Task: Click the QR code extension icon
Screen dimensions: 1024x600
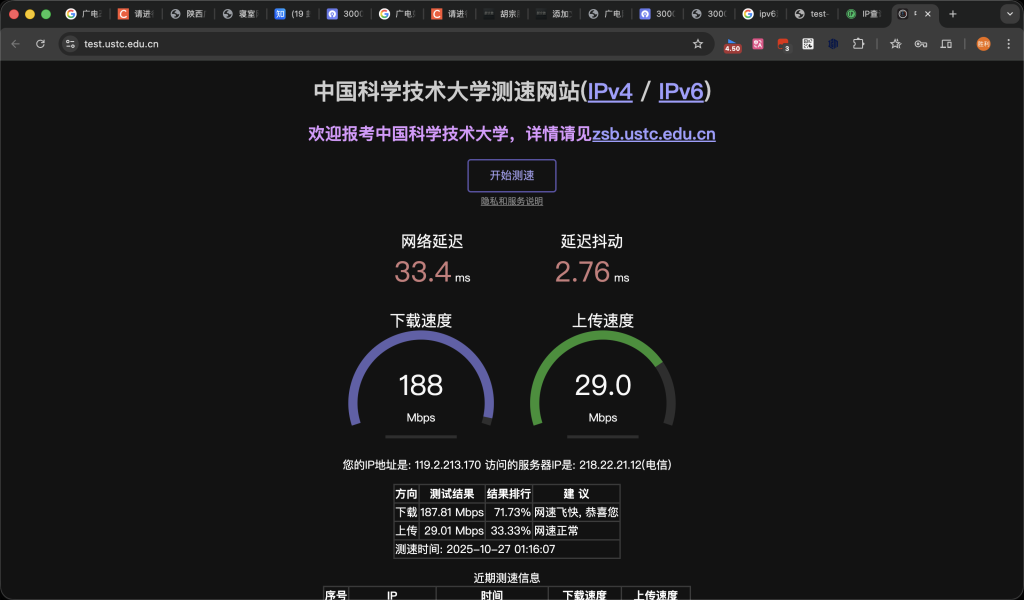Action: pyautogui.click(x=808, y=44)
